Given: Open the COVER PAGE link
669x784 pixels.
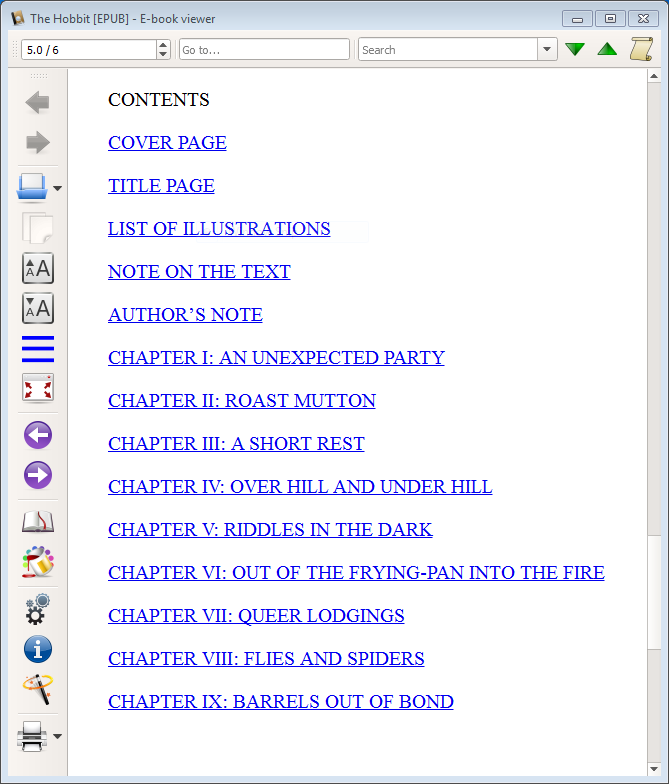Looking at the screenshot, I should (x=167, y=143).
